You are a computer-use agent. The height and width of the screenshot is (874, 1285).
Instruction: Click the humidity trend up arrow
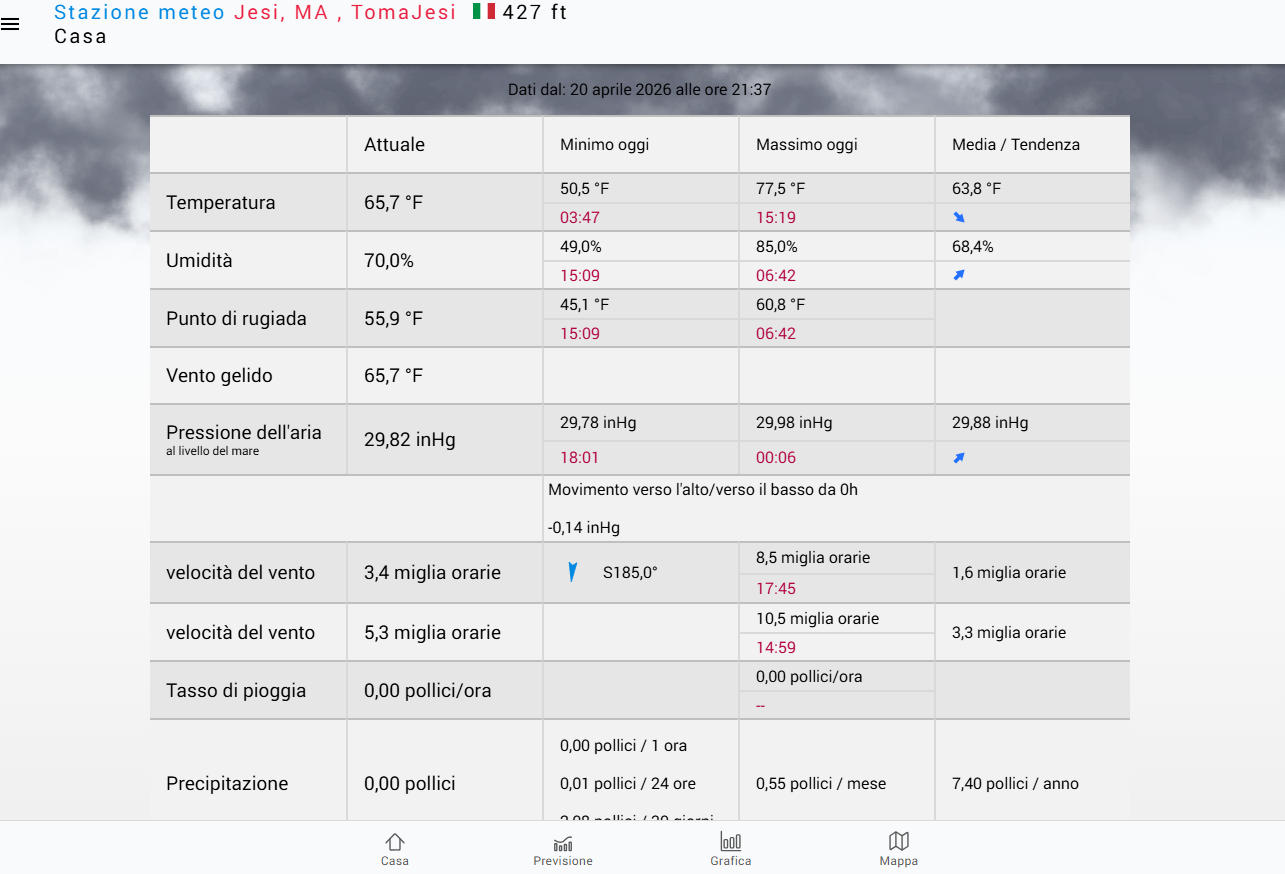(959, 275)
